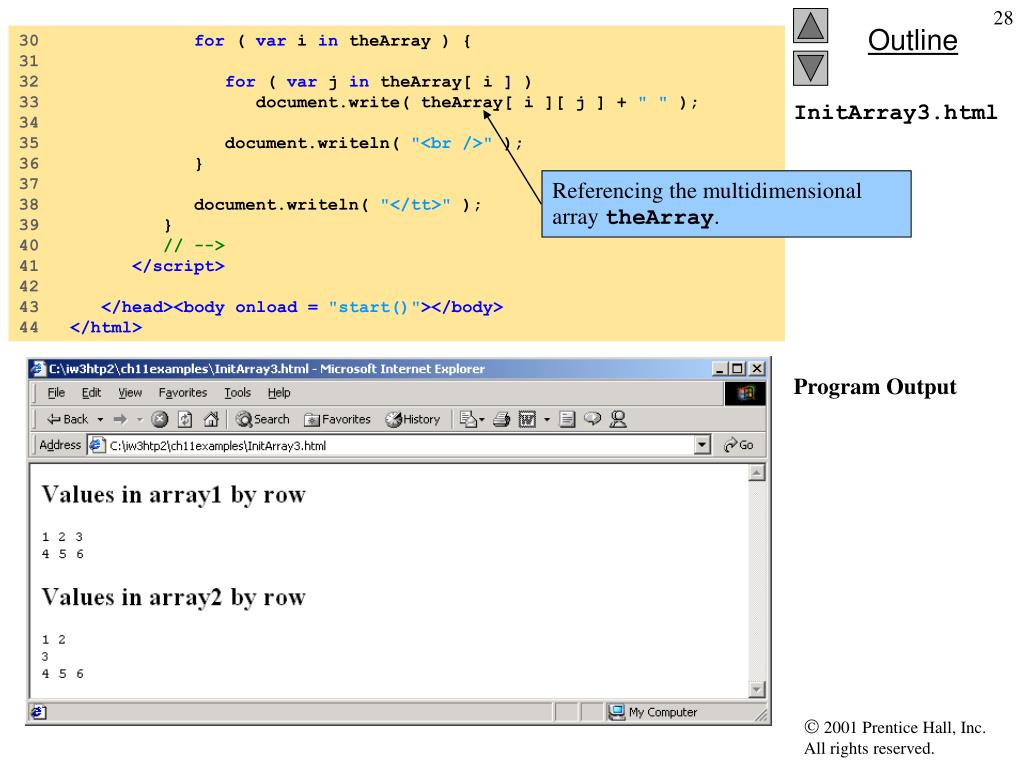Click My Computer zone in status bar

click(653, 712)
